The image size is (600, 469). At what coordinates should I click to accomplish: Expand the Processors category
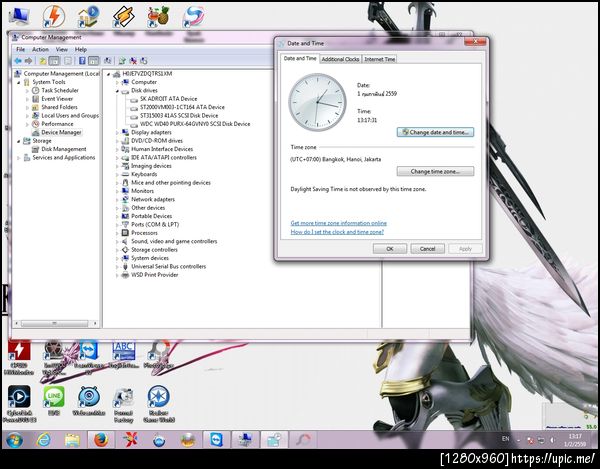pyautogui.click(x=117, y=233)
